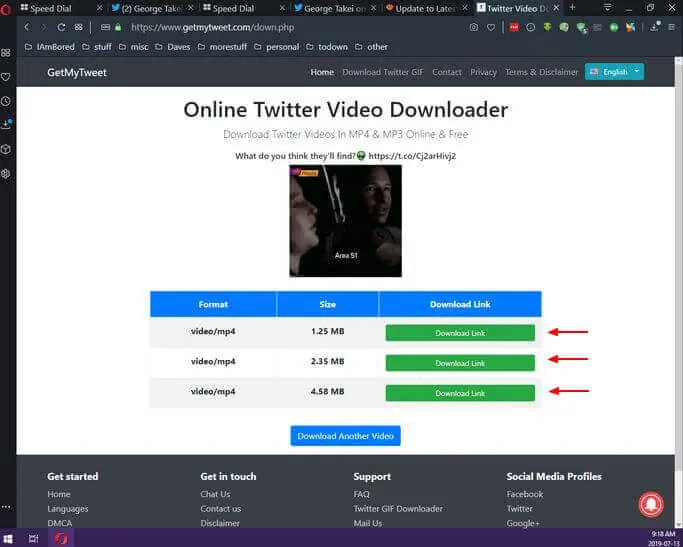Open the tab list menu button
The image size is (683, 547).
coord(607,8)
